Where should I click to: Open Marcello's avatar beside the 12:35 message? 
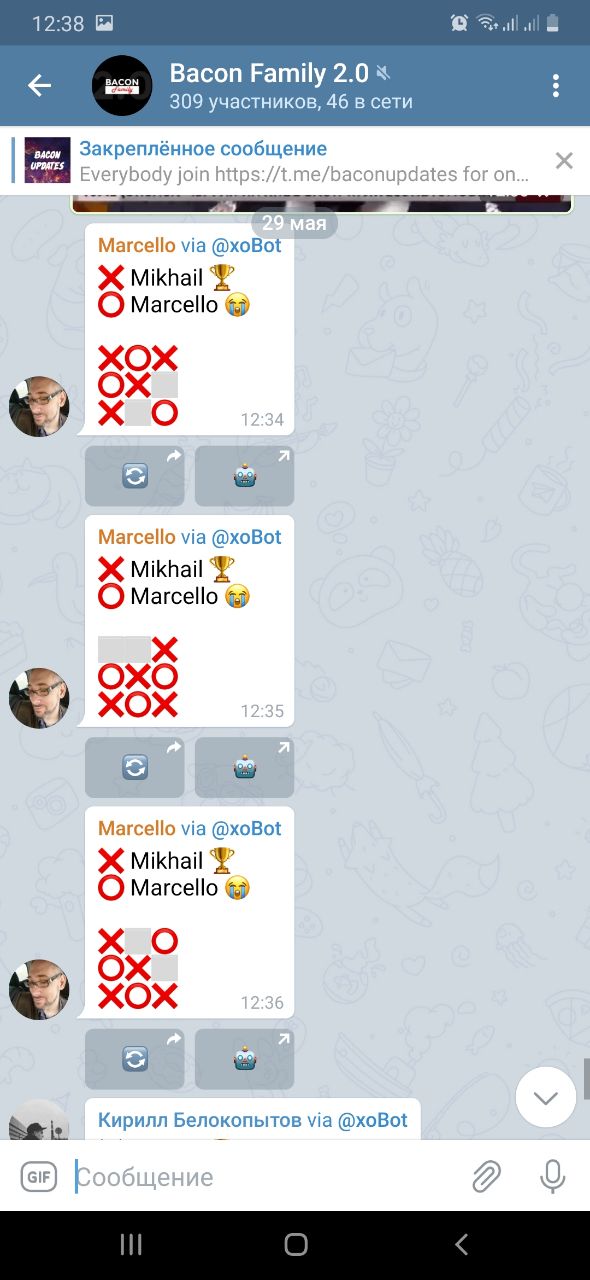pos(39,698)
